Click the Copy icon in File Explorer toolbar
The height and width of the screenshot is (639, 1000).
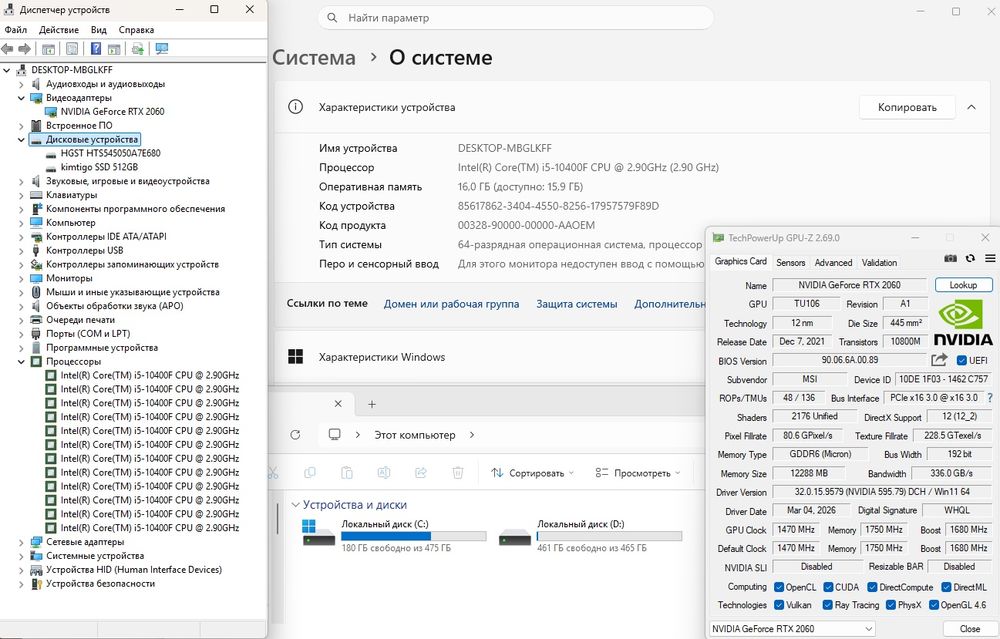[x=310, y=473]
